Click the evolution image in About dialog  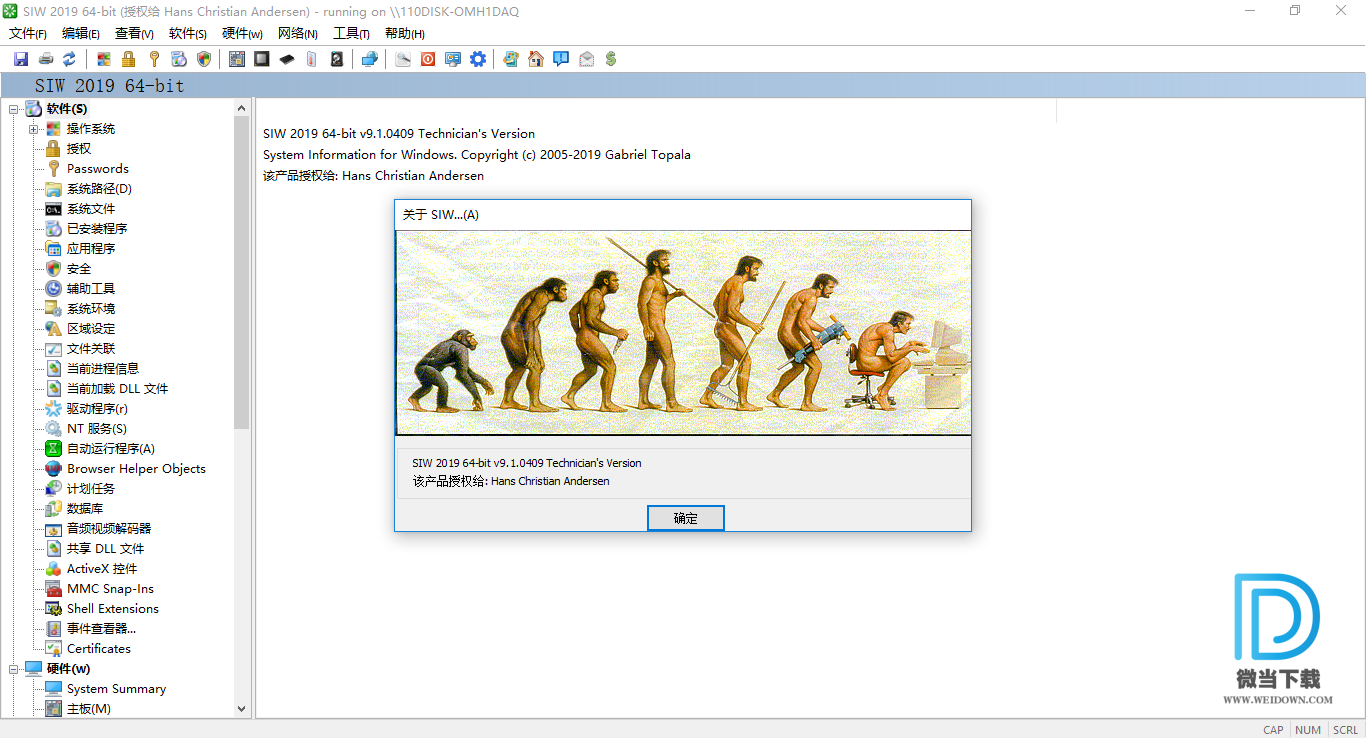683,333
